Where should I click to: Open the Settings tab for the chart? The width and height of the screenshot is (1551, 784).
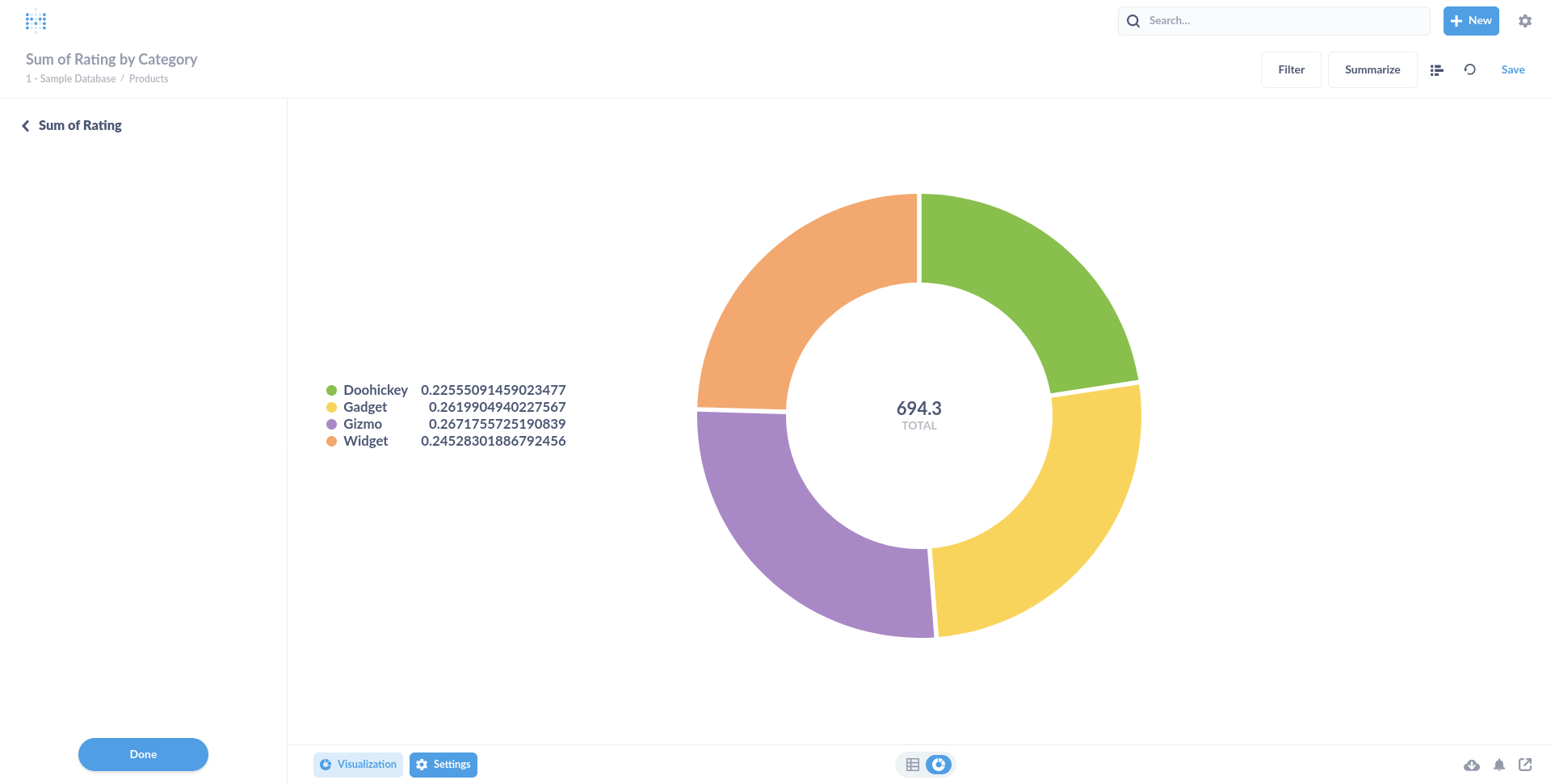pyautogui.click(x=443, y=764)
